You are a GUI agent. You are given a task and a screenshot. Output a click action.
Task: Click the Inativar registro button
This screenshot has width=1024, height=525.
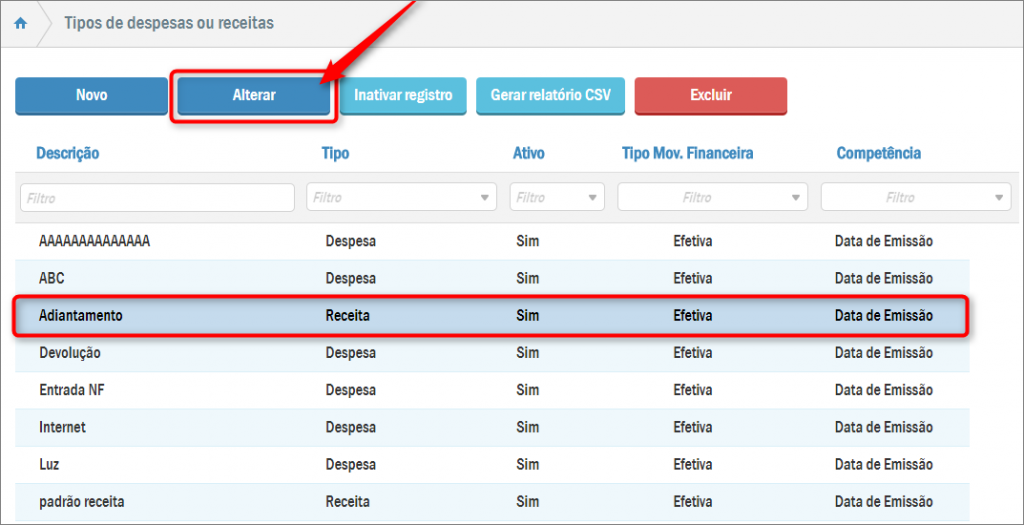[403, 96]
